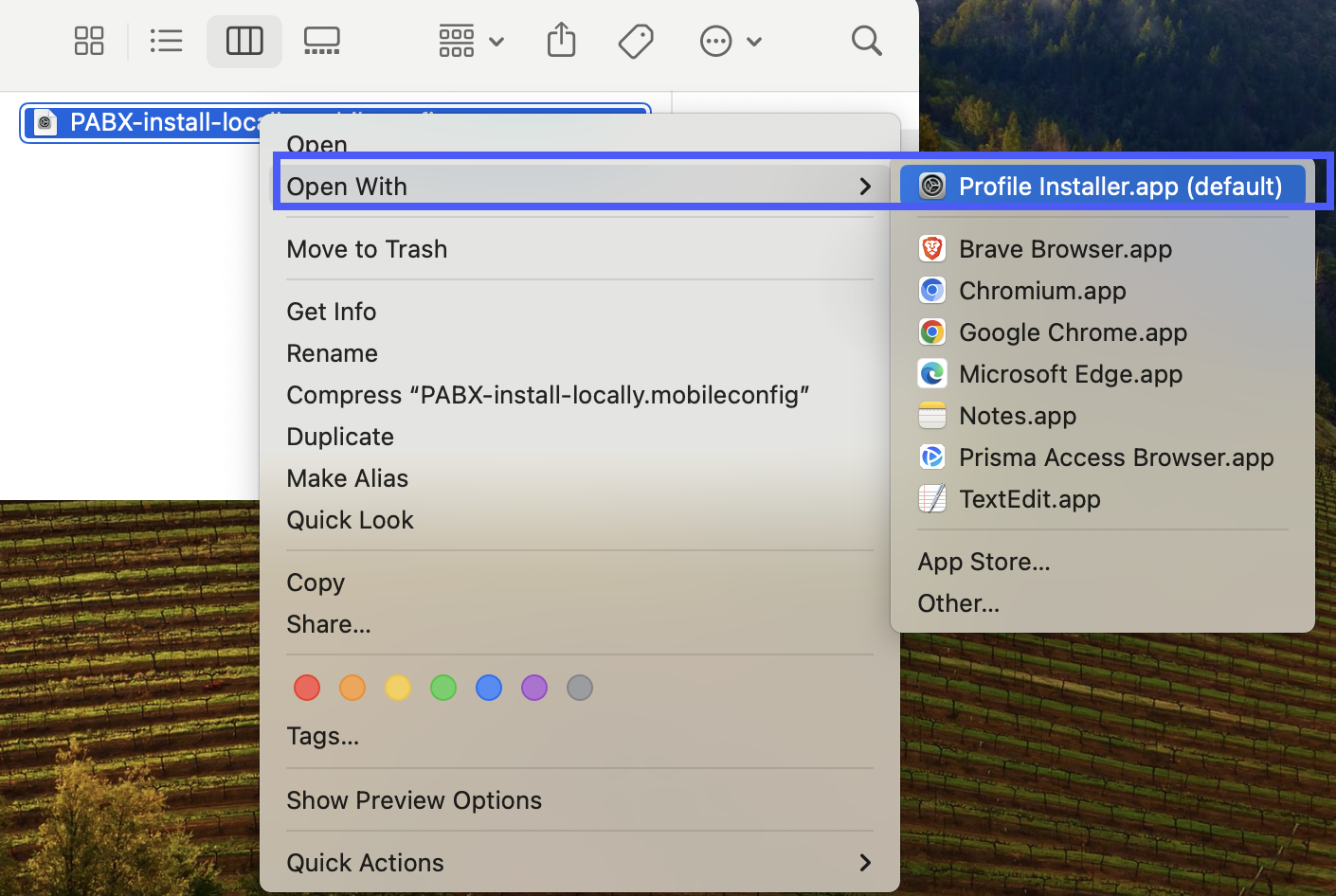Open the More actions ellipsis menu
The image size is (1336, 896).
coord(731,41)
